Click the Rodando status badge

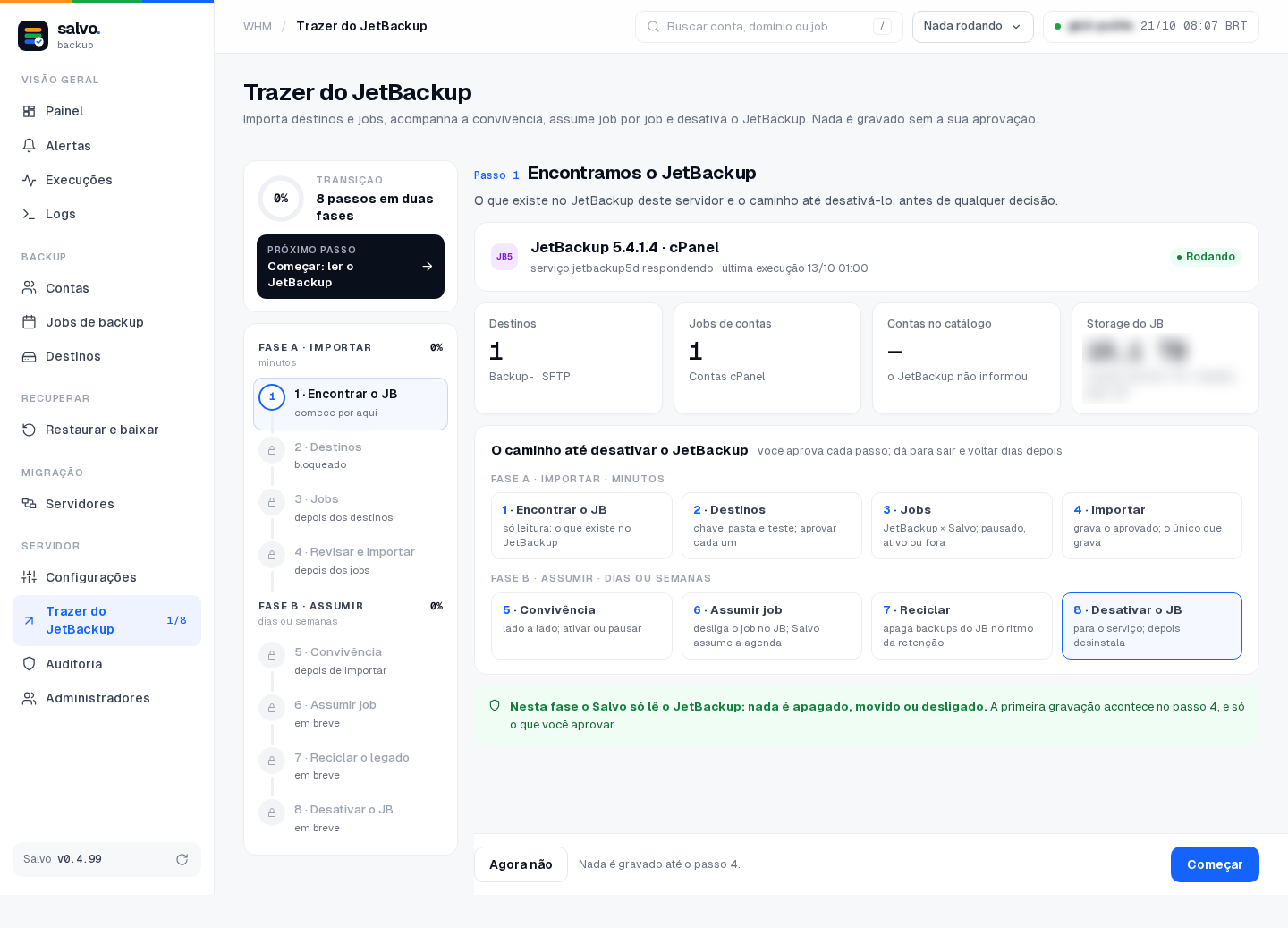coord(1206,257)
